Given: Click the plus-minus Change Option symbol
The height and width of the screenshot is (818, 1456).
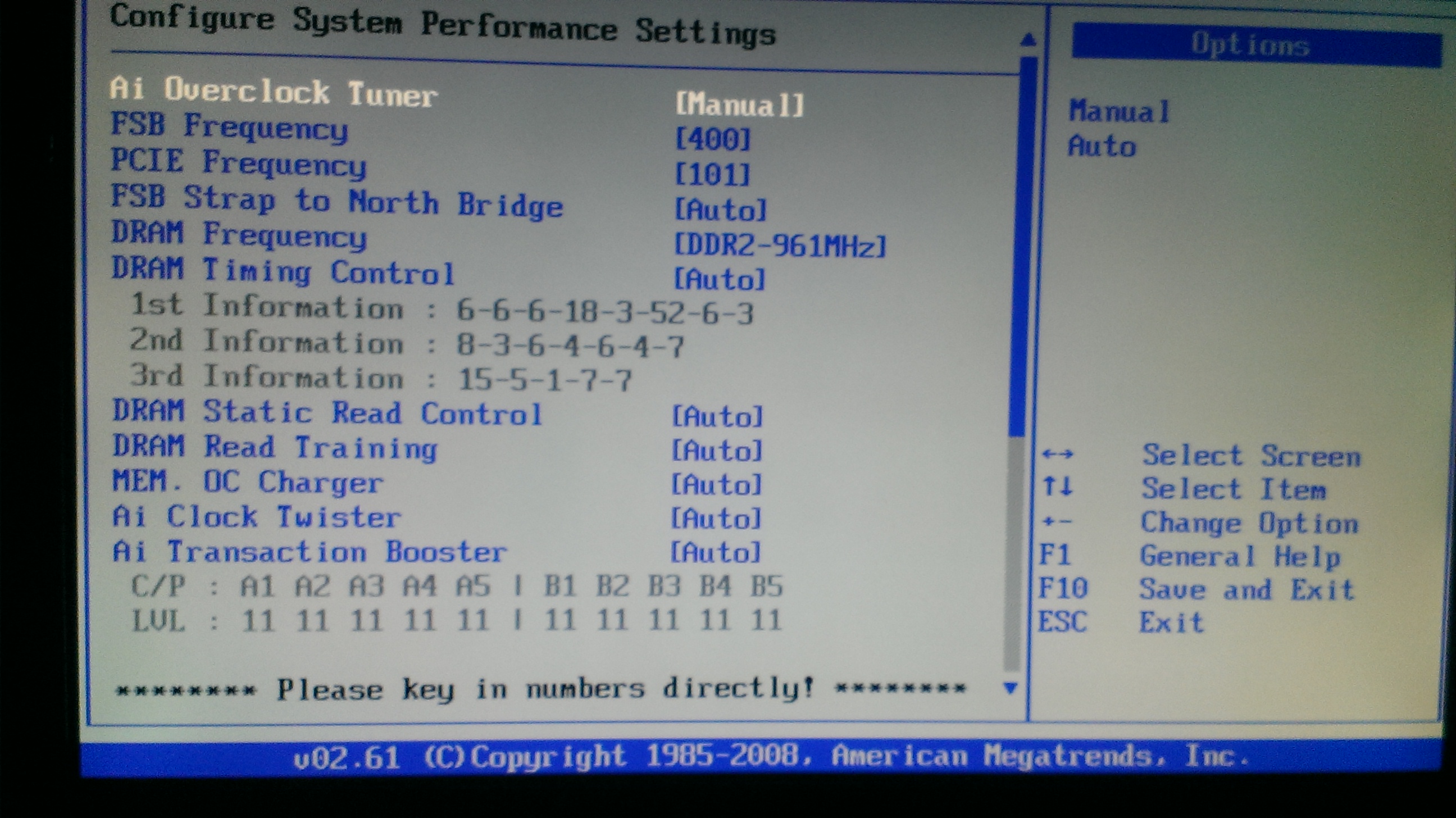Looking at the screenshot, I should click(x=1057, y=521).
